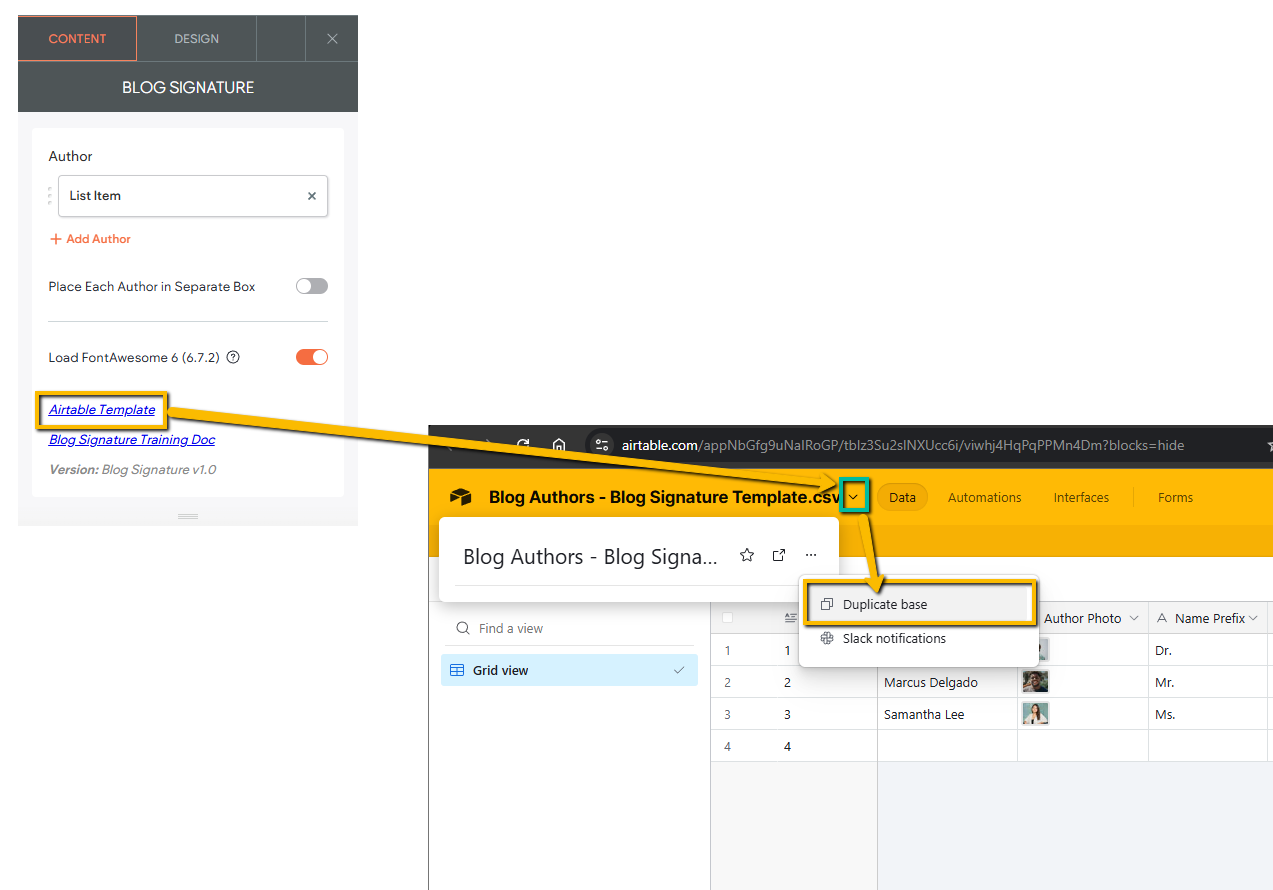
Task: Open the FontAwesome help tooltip icon
Action: [233, 357]
